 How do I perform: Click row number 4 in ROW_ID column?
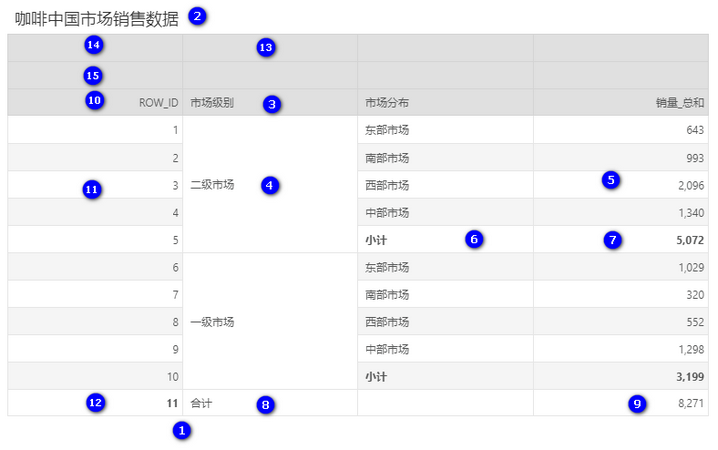[x=175, y=212]
